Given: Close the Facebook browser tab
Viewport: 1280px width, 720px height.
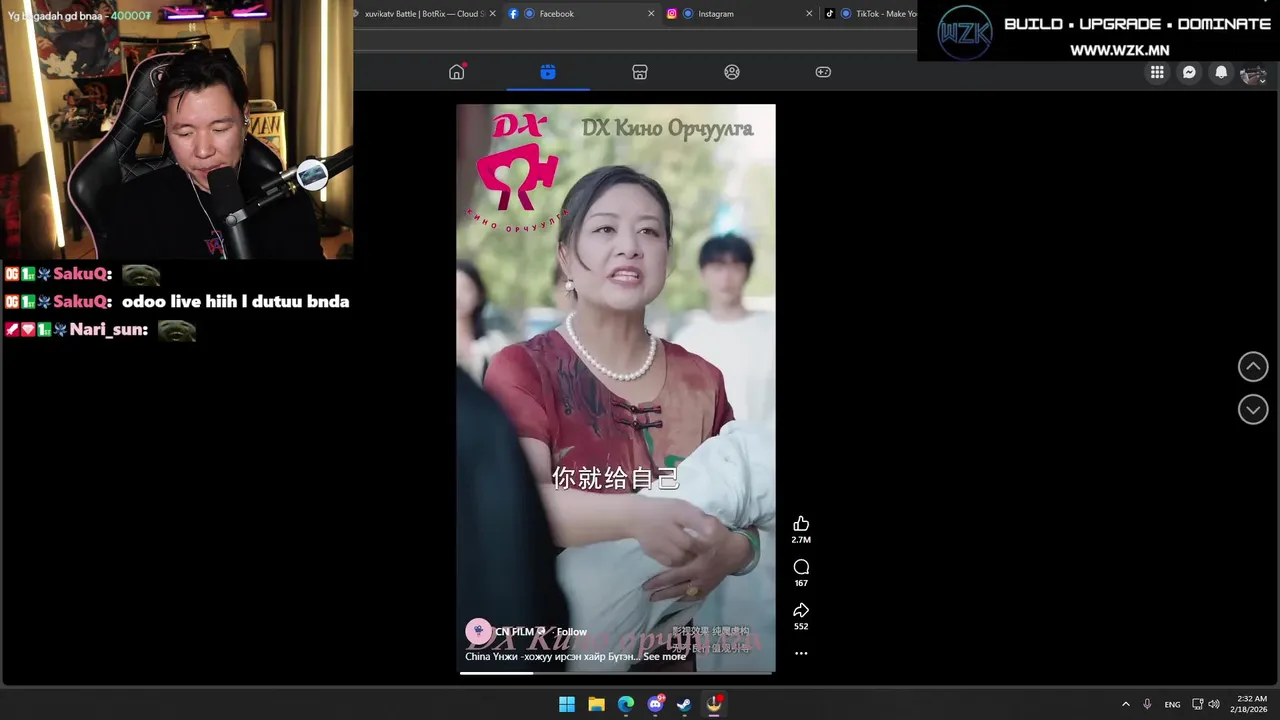Looking at the screenshot, I should [x=651, y=14].
